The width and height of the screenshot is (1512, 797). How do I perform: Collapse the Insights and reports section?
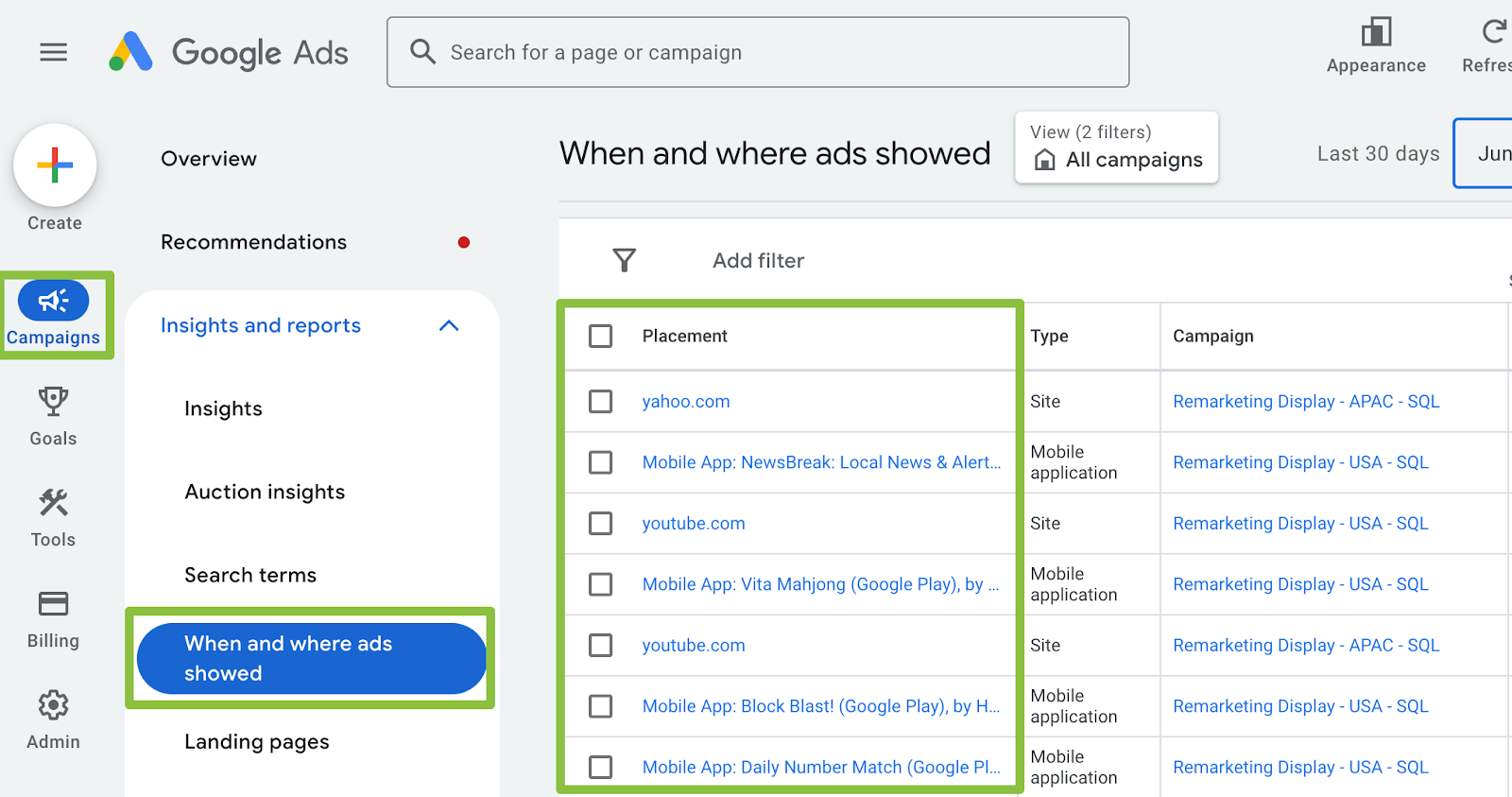click(449, 325)
